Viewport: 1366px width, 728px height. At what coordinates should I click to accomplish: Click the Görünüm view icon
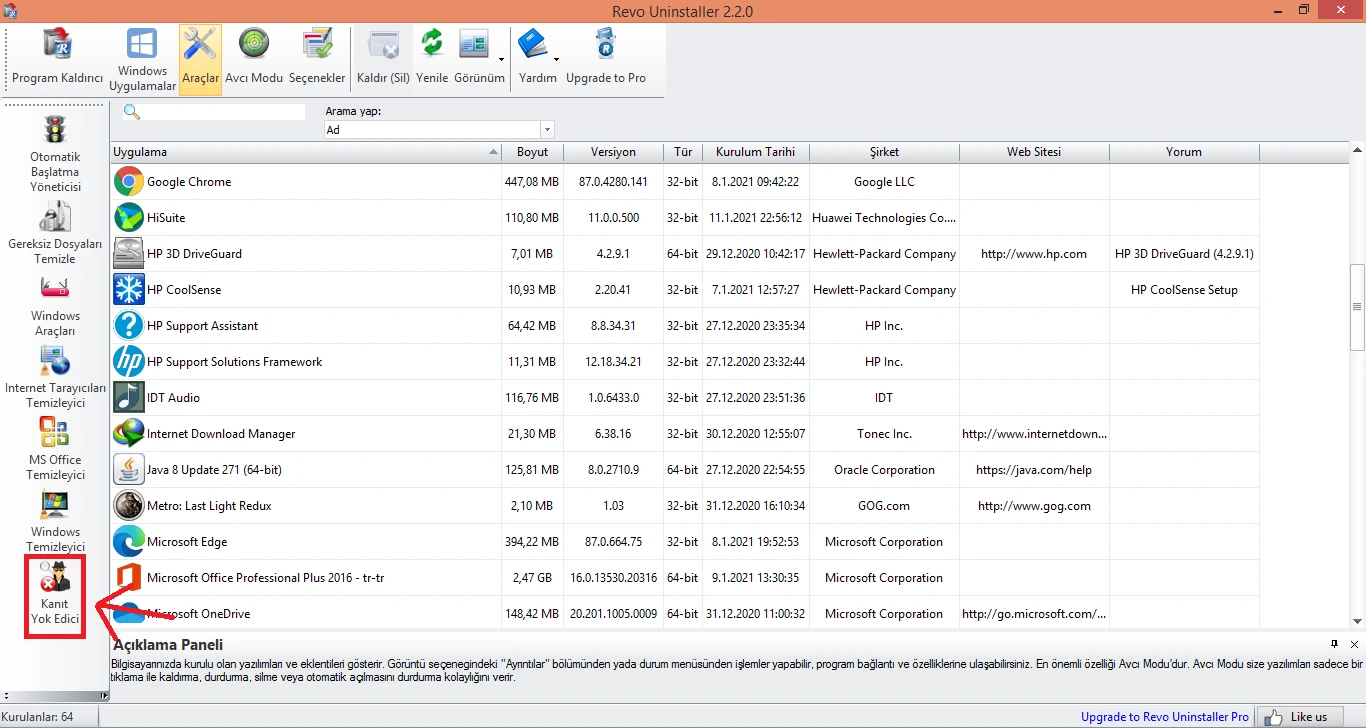[473, 45]
